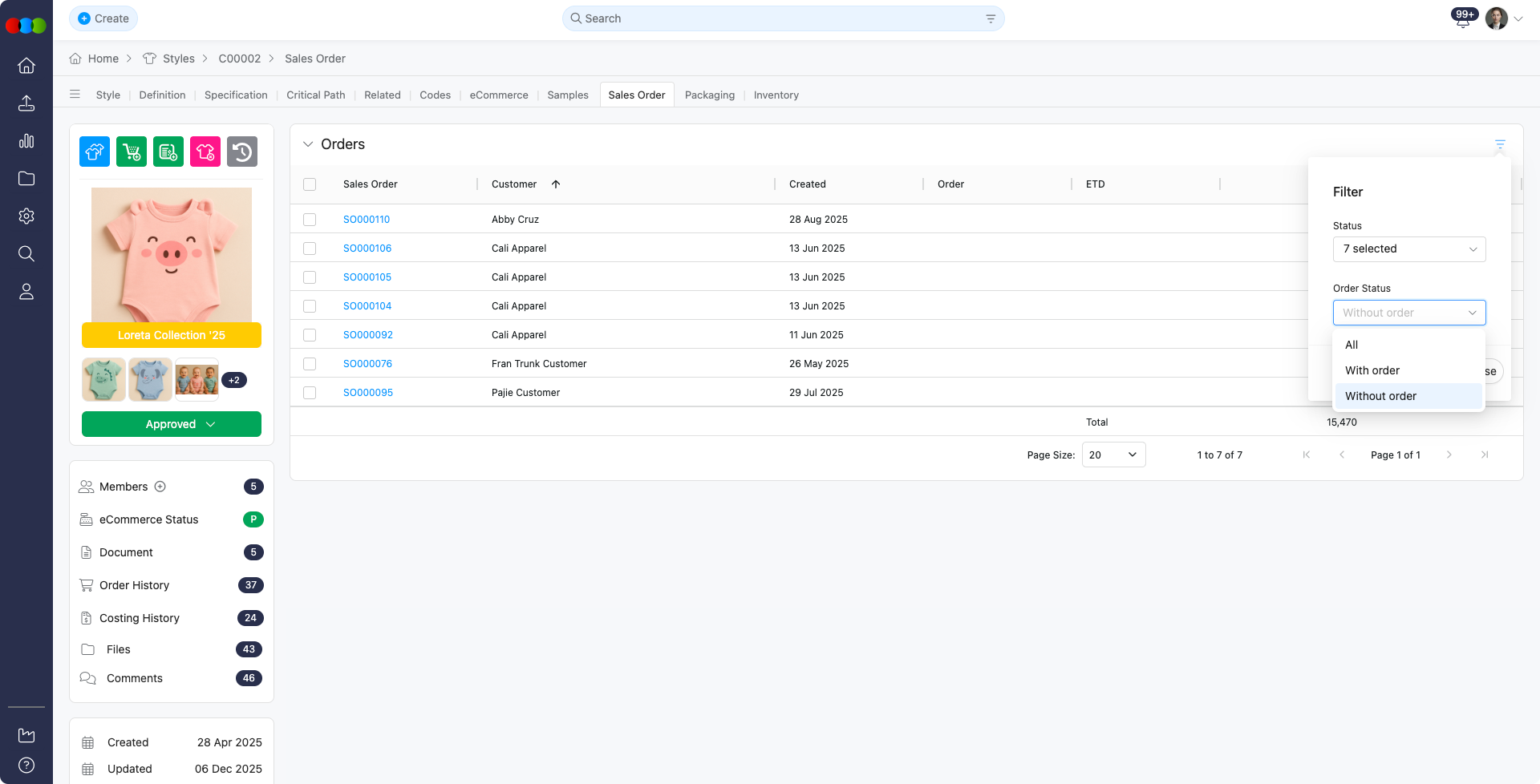Switch to the Packaging tab
1540x784 pixels.
tap(709, 95)
